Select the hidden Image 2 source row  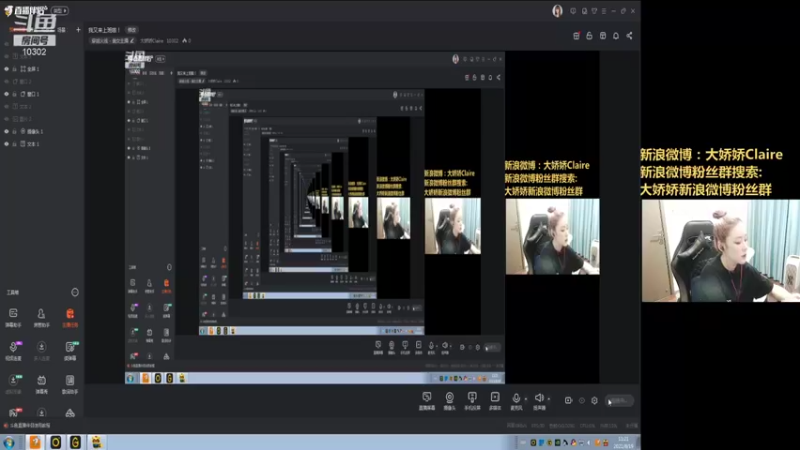click(42, 119)
